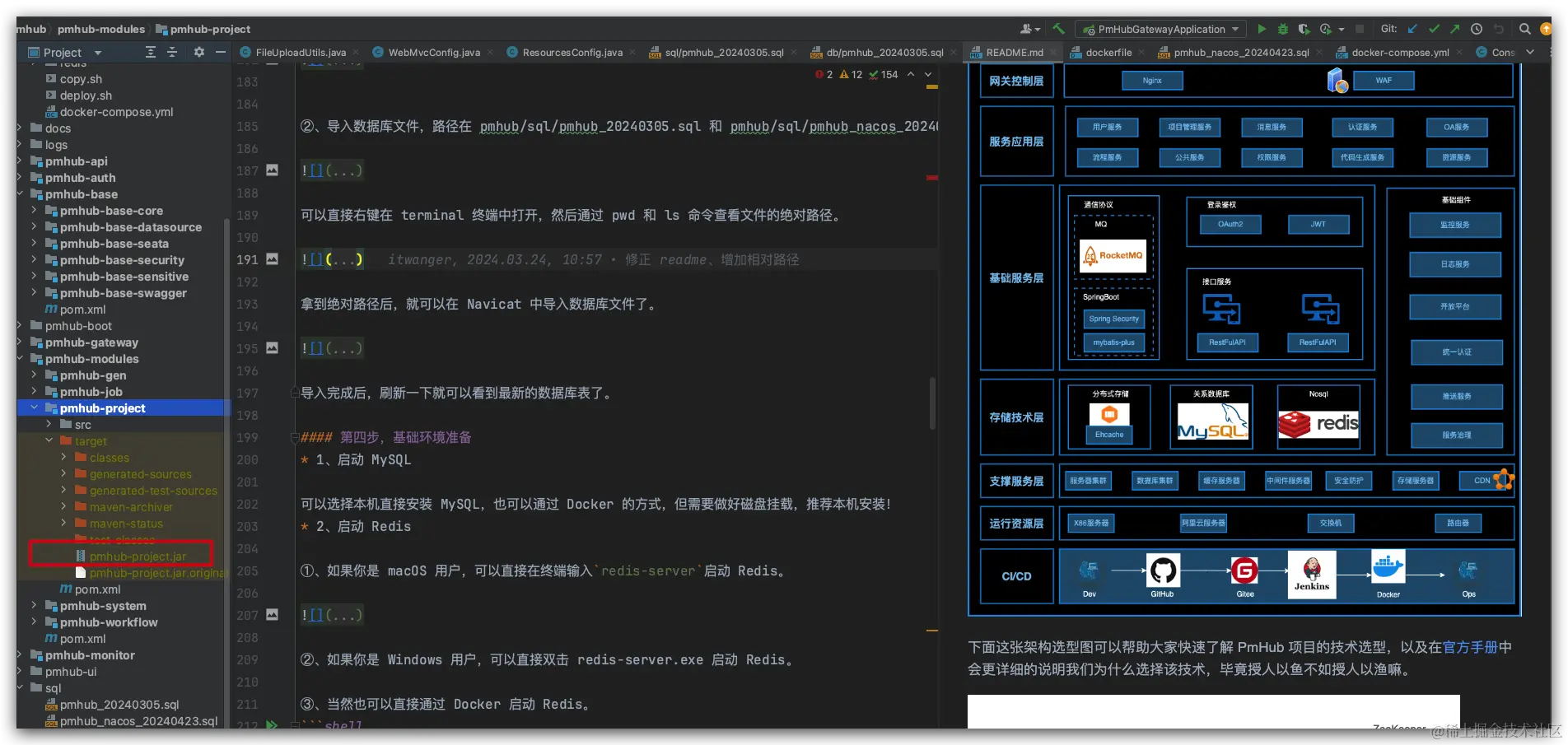Click the red error stripe marker
Screen dimensions: 1568x745
click(x=932, y=177)
